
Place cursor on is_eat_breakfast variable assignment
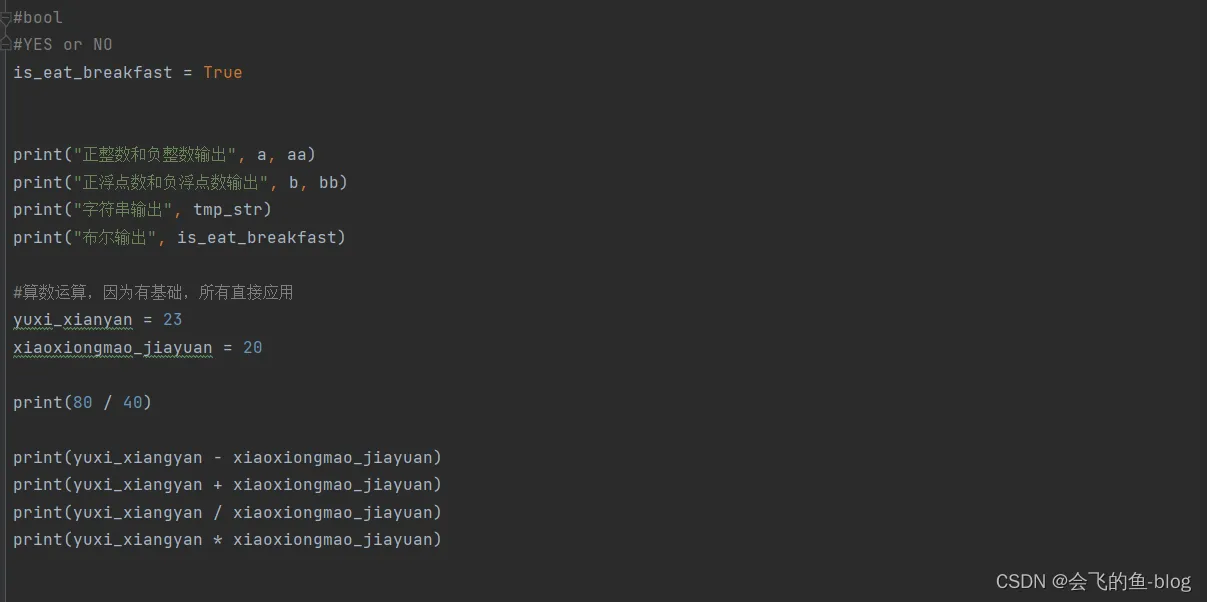[x=92, y=72]
